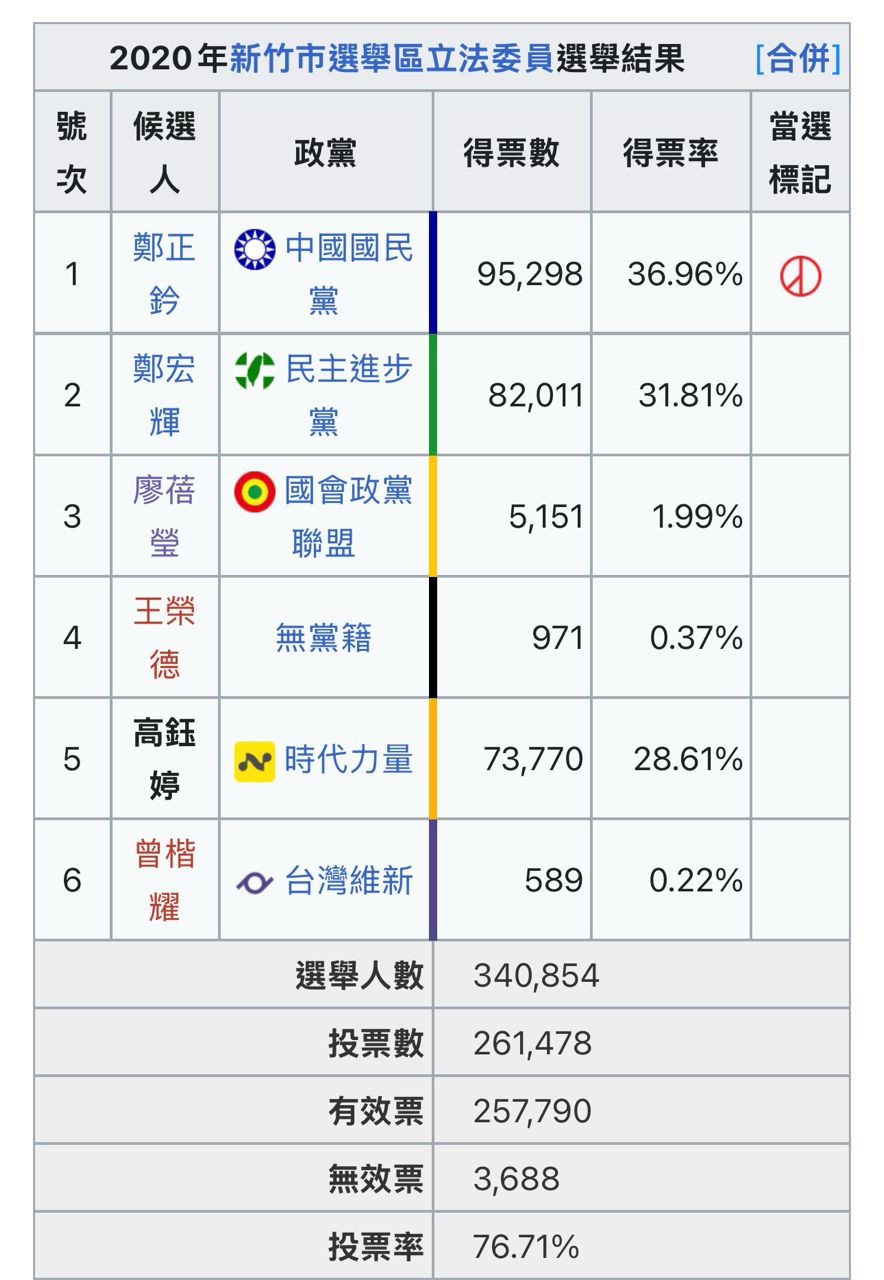Click red link for candidate 曾楷耀
This screenshot has height=1280, width=884.
pyautogui.click(x=164, y=880)
